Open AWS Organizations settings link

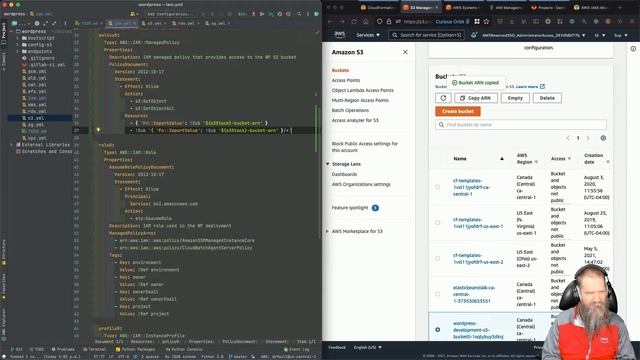[361, 184]
